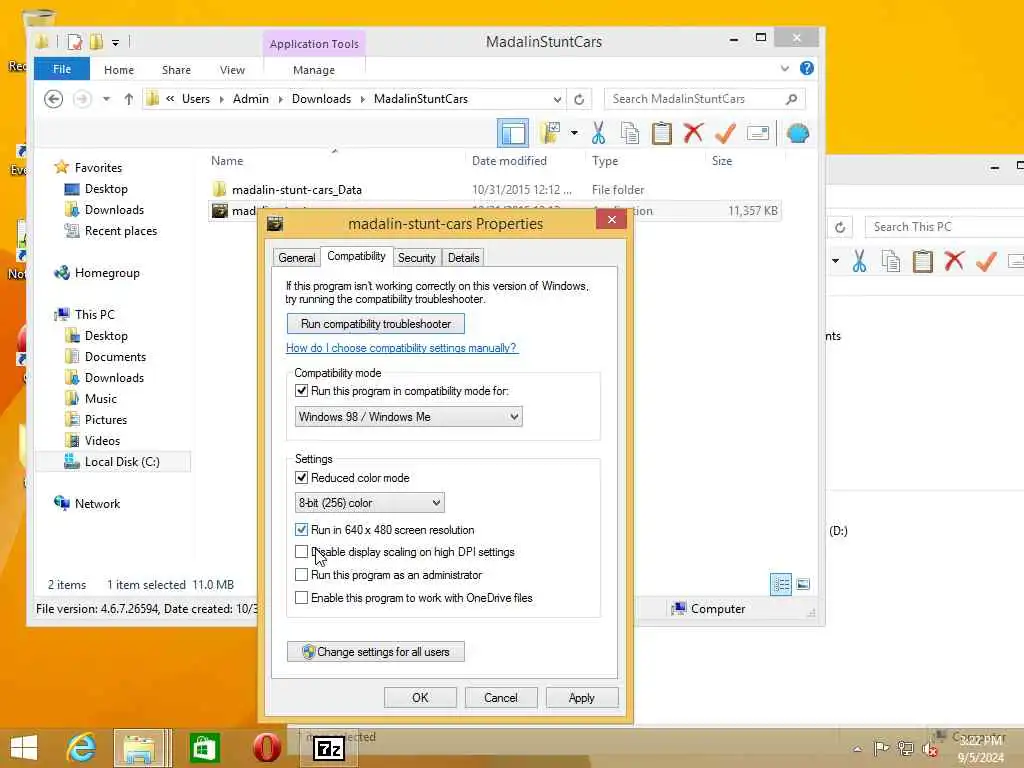Screen dimensions: 1024x768
Task: Open the Help question mark icon
Action: point(807,68)
